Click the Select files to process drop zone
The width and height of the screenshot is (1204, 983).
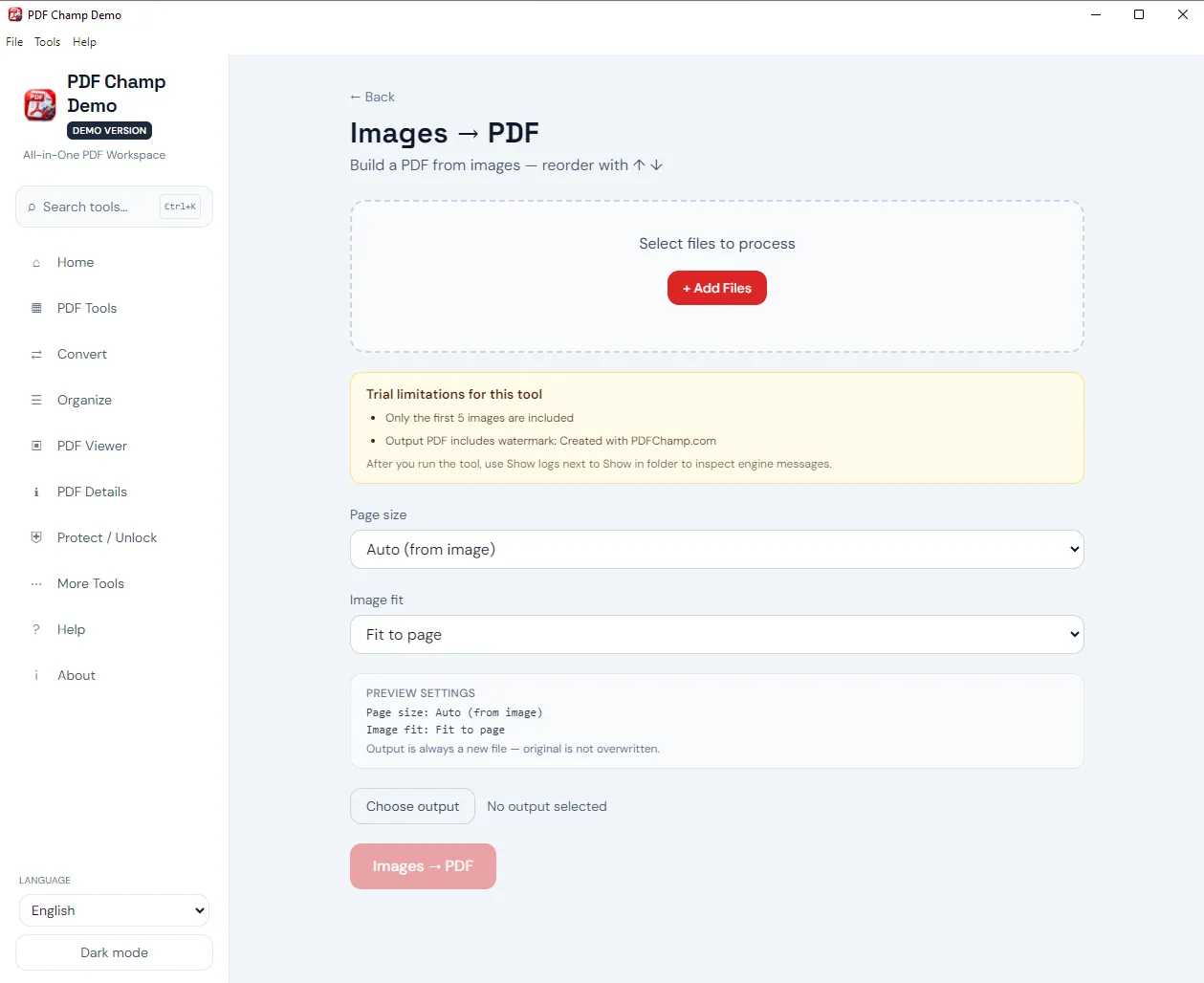[717, 276]
